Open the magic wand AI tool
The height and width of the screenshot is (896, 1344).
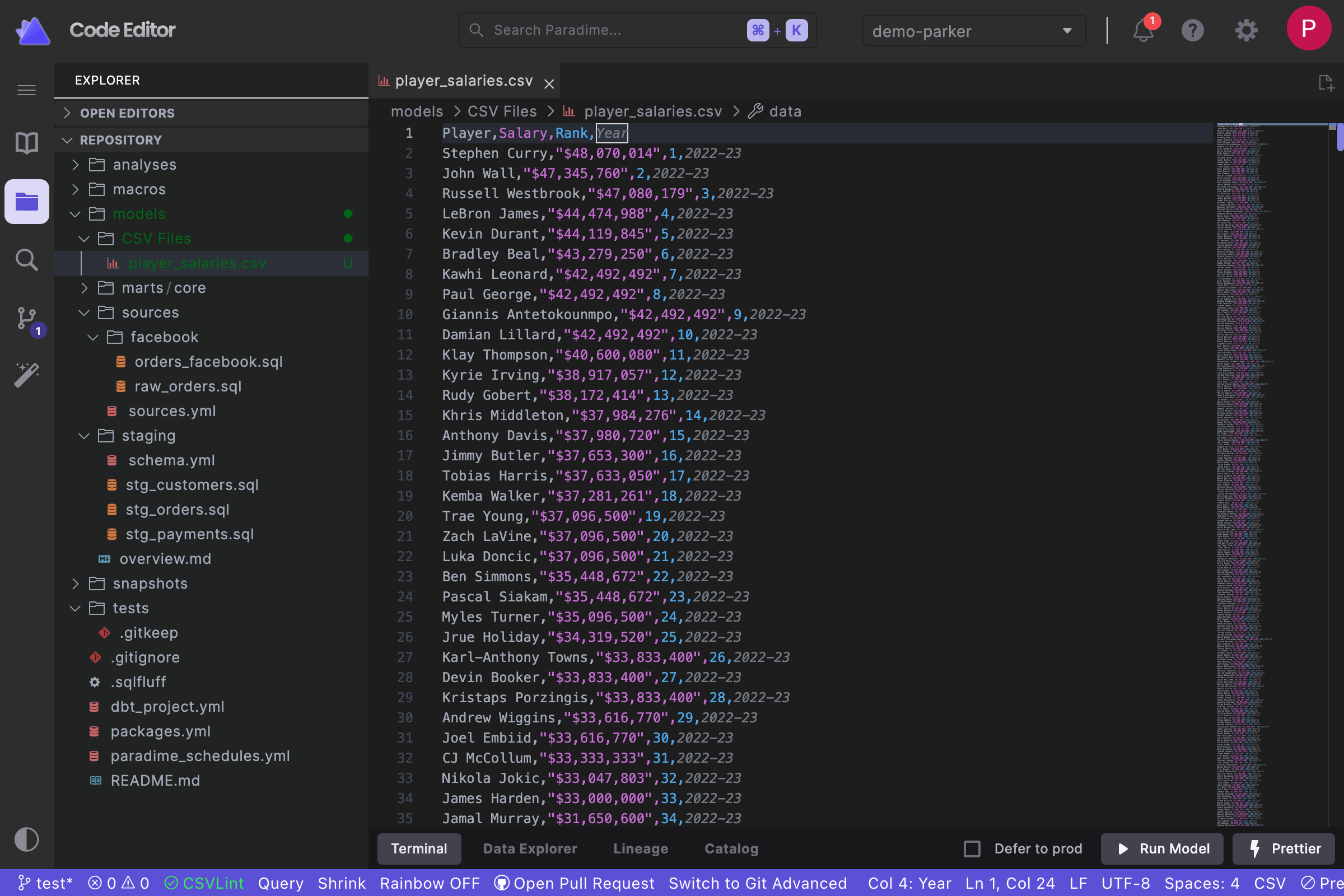point(26,375)
